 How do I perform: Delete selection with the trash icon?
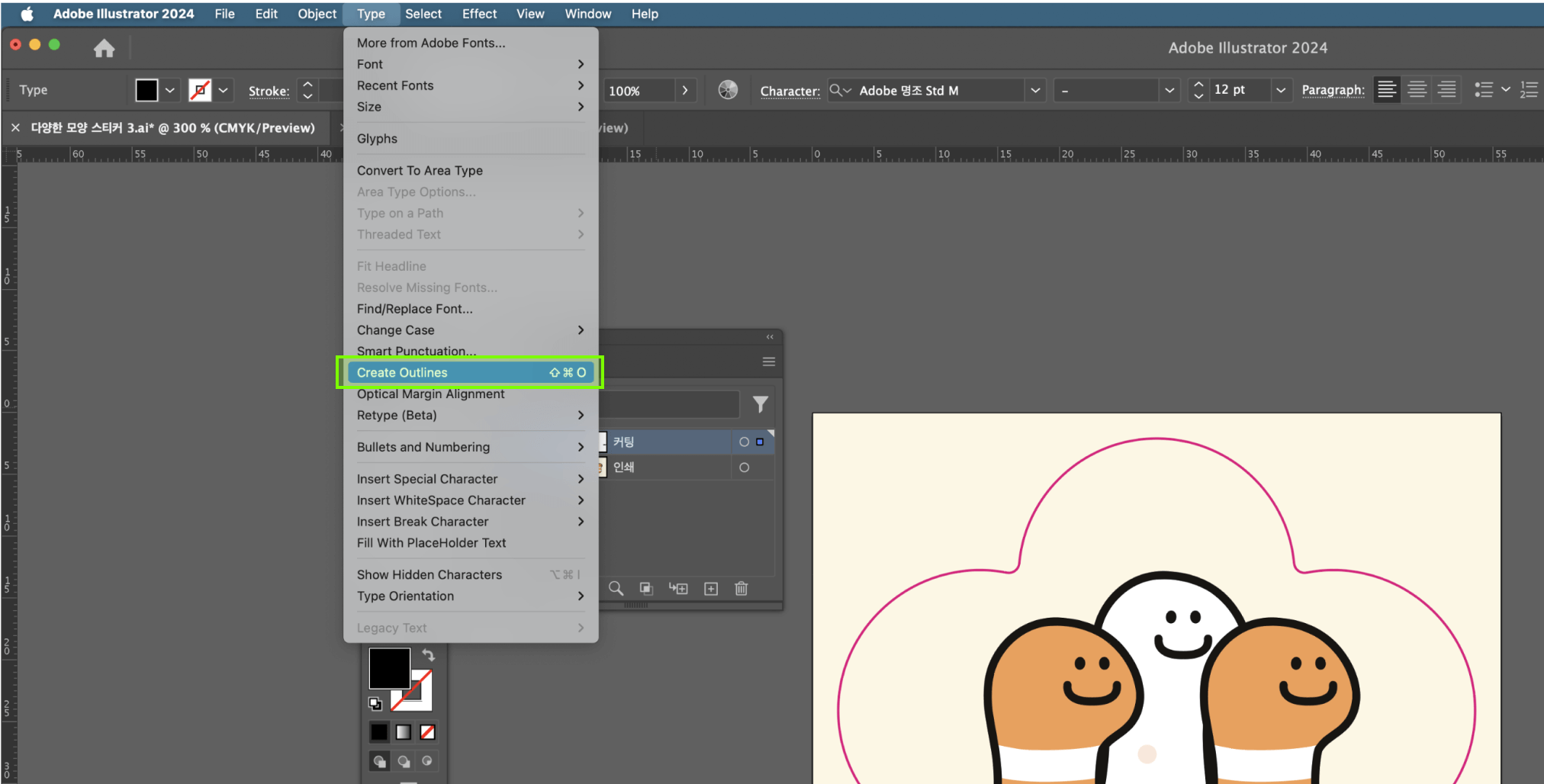click(741, 588)
